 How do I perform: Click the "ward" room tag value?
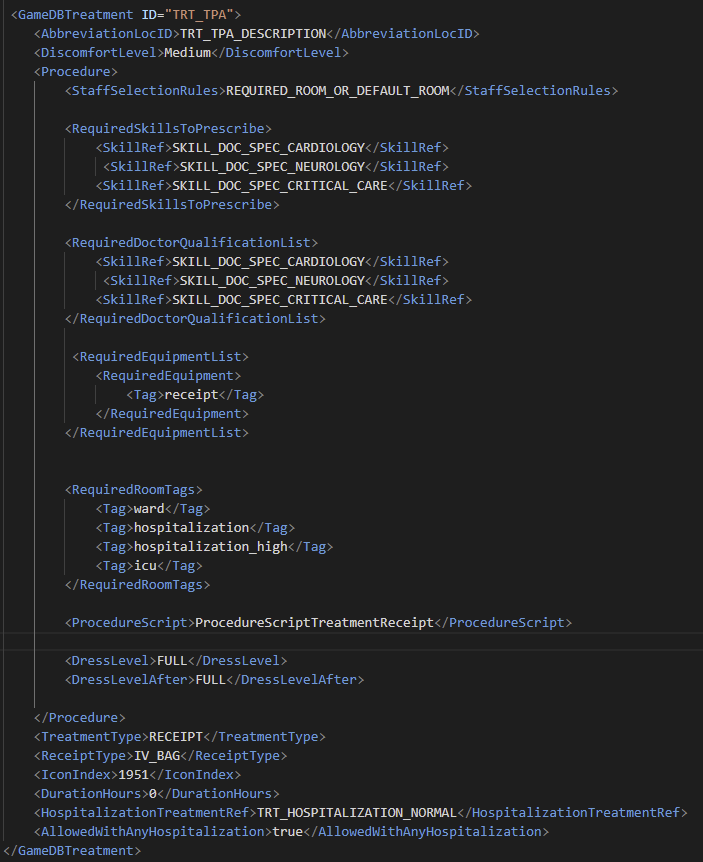pos(149,509)
